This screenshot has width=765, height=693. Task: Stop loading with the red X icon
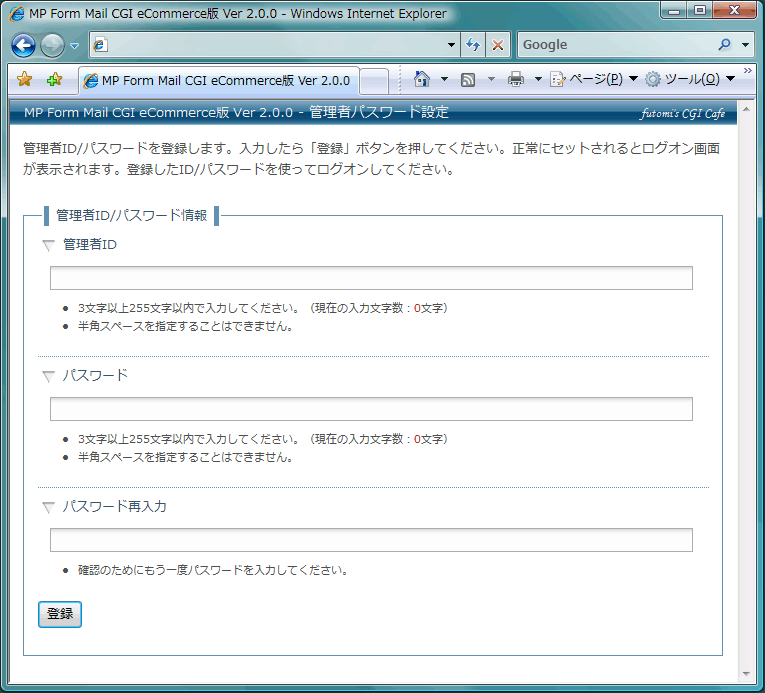(x=498, y=45)
